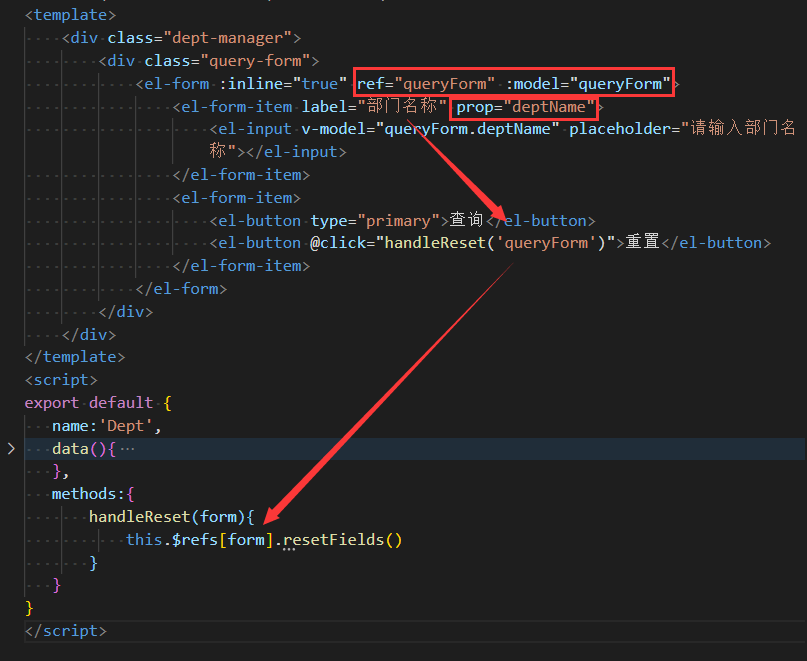Click the name:'Dept' property line

click(x=107, y=426)
